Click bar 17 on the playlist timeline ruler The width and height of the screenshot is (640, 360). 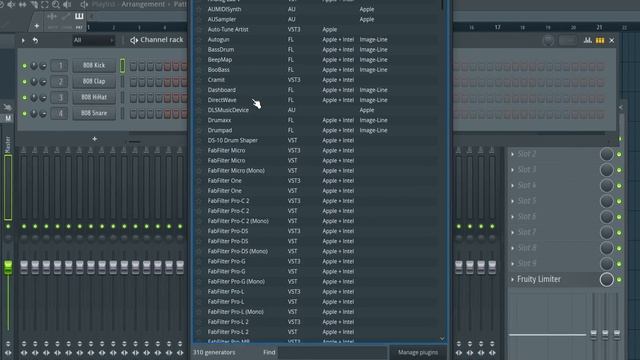(497, 27)
